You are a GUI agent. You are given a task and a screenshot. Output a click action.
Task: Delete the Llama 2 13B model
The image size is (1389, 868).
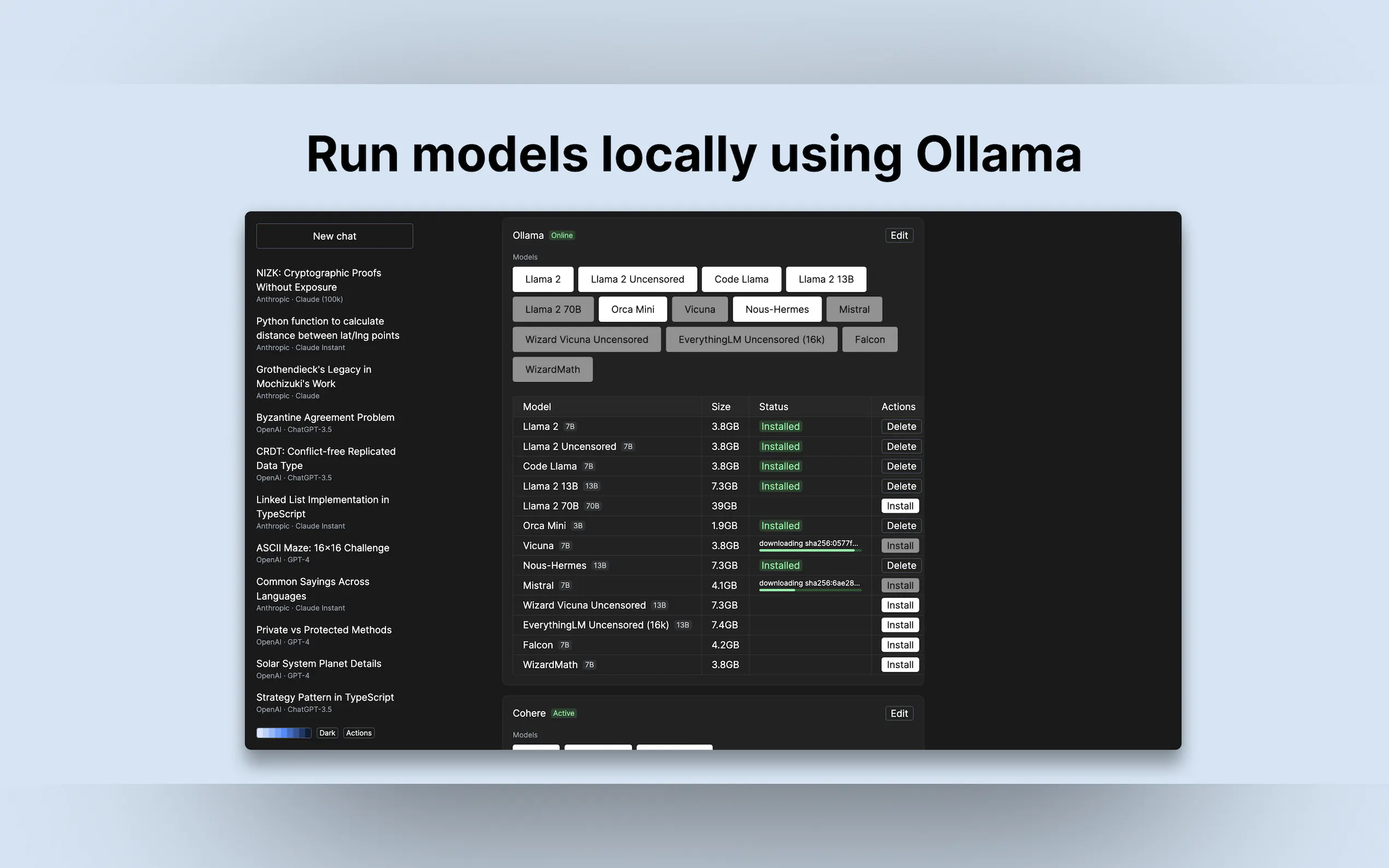(902, 486)
